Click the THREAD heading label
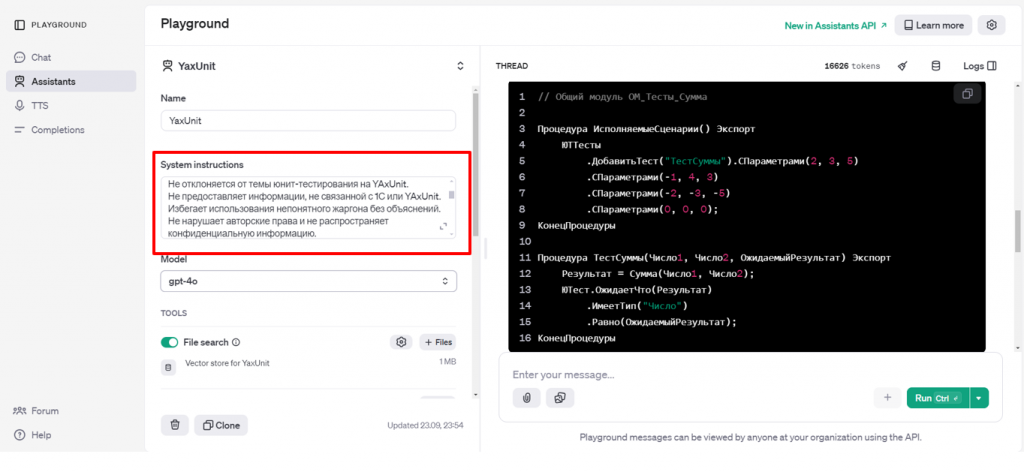Image resolution: width=1024 pixels, height=472 pixels. pyautogui.click(x=512, y=66)
